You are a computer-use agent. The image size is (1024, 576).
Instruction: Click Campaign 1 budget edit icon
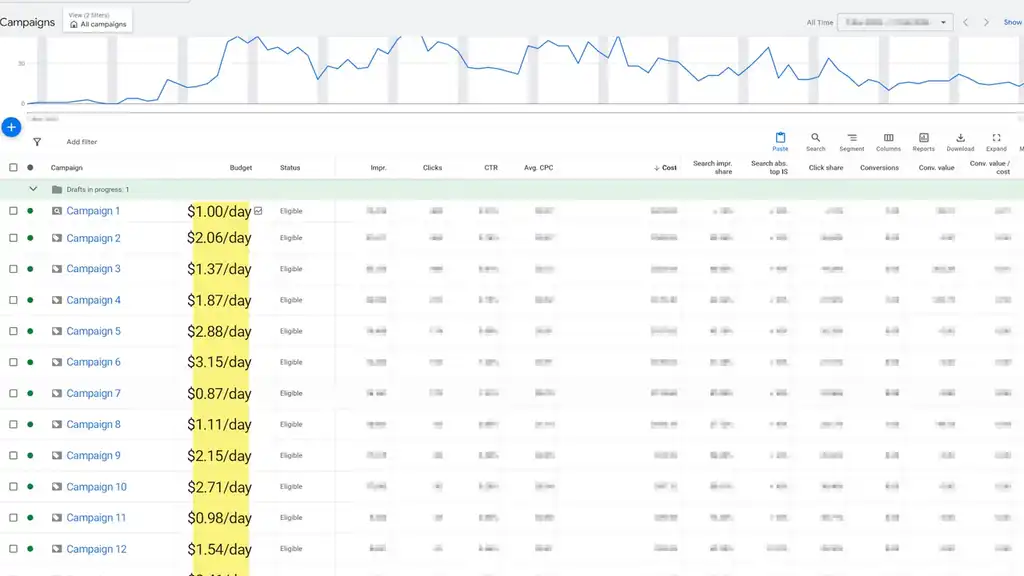pos(259,211)
